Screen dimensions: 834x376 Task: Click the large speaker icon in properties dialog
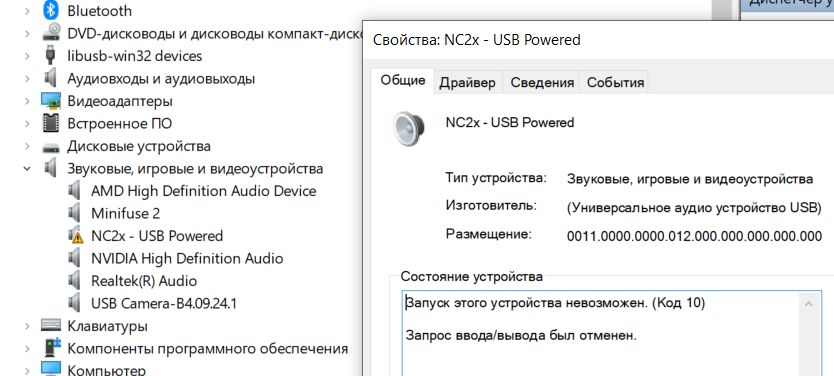point(408,128)
